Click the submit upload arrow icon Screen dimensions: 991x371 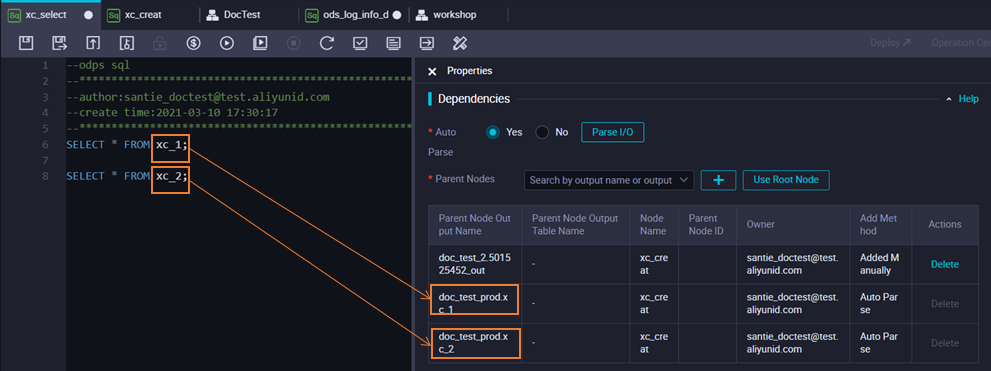[x=93, y=43]
